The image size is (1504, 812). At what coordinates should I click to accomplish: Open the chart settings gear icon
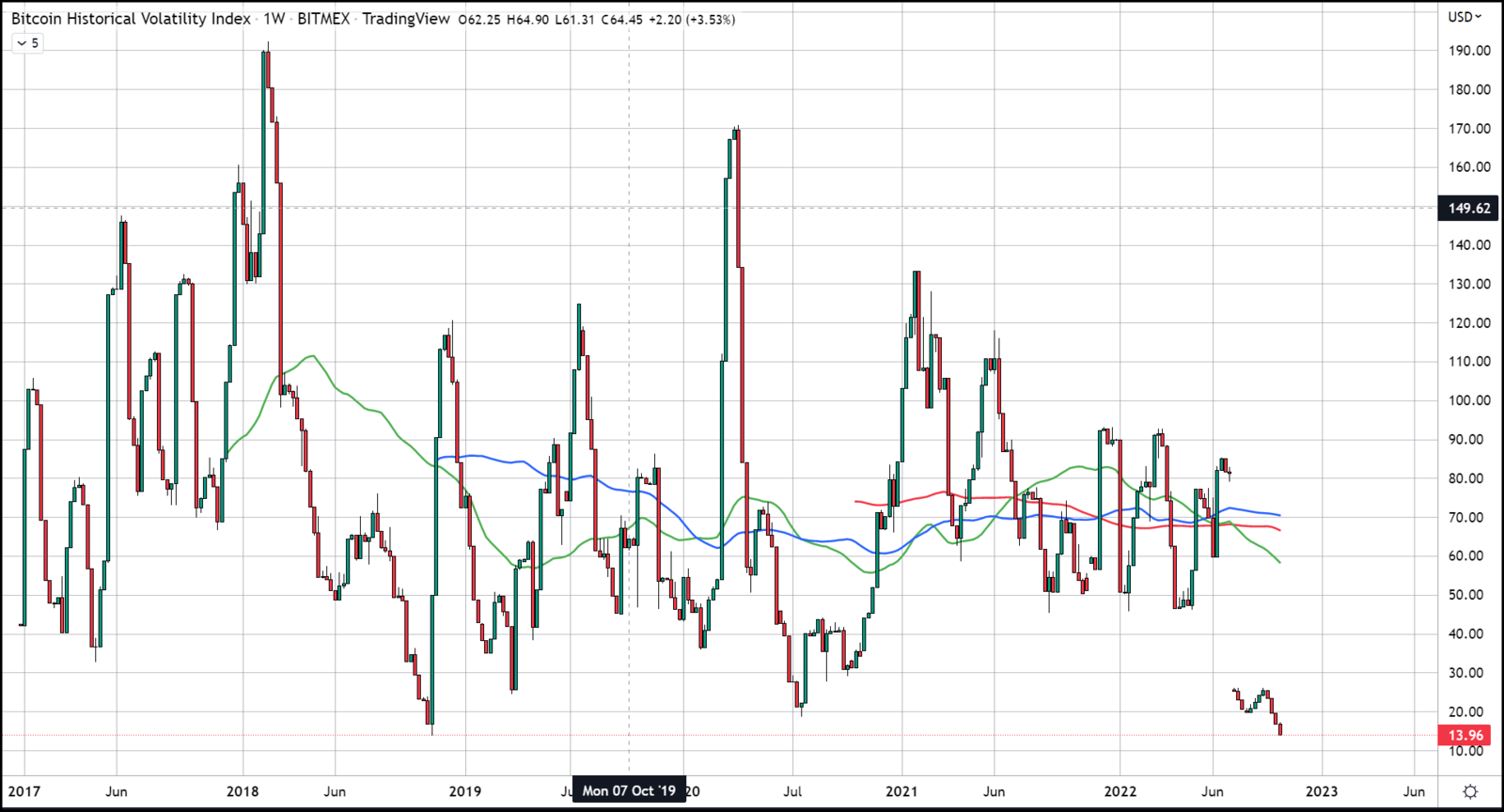1470,791
